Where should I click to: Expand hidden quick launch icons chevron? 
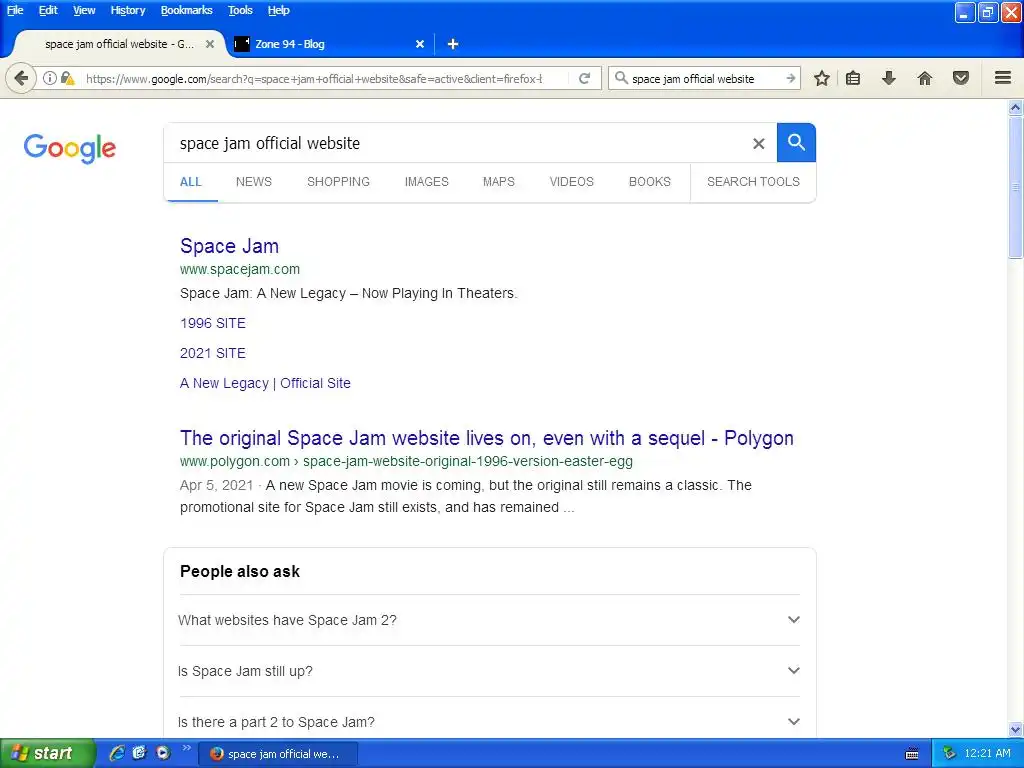187,748
